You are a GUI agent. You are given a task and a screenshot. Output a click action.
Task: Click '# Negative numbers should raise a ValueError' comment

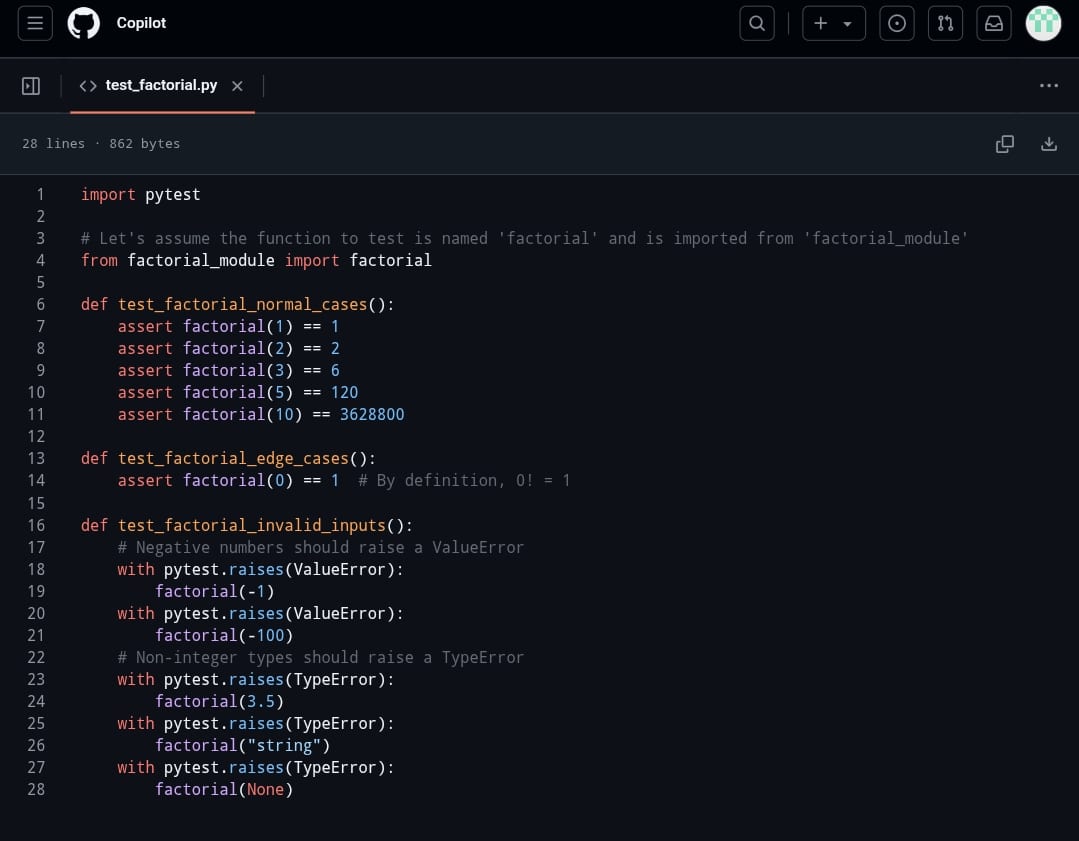pyautogui.click(x=321, y=547)
